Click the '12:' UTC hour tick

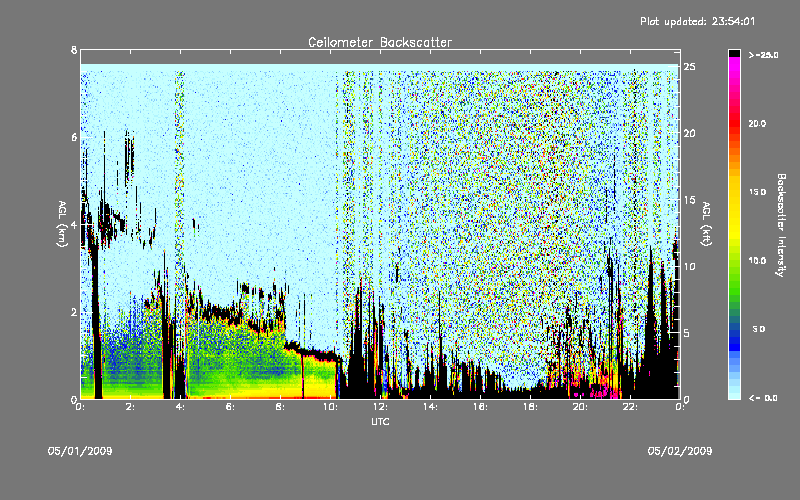click(x=380, y=407)
